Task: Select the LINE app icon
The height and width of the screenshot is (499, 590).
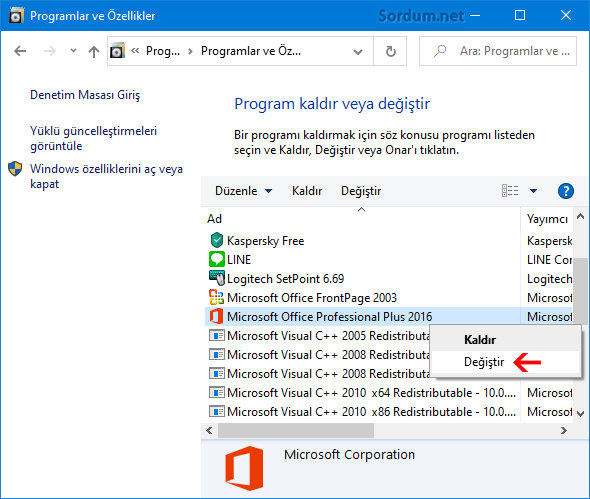Action: (x=217, y=259)
